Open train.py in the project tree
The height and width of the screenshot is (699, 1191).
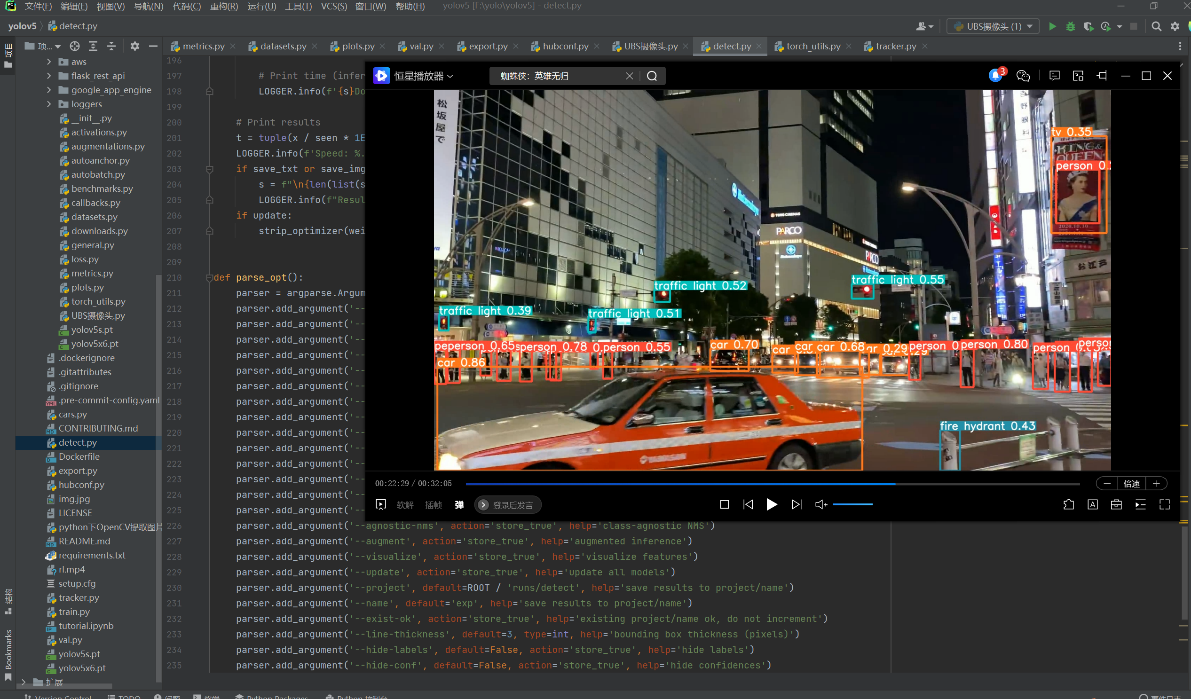click(x=74, y=612)
